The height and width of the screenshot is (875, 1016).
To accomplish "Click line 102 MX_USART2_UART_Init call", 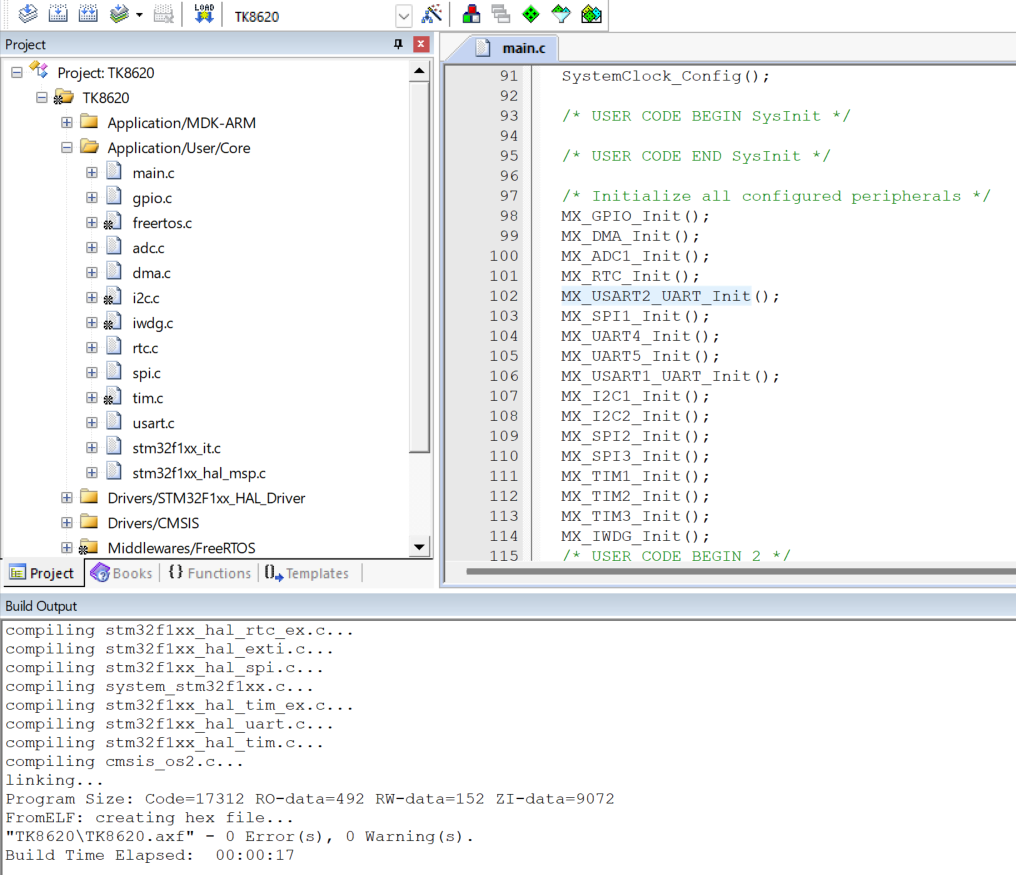I will [x=671, y=296].
